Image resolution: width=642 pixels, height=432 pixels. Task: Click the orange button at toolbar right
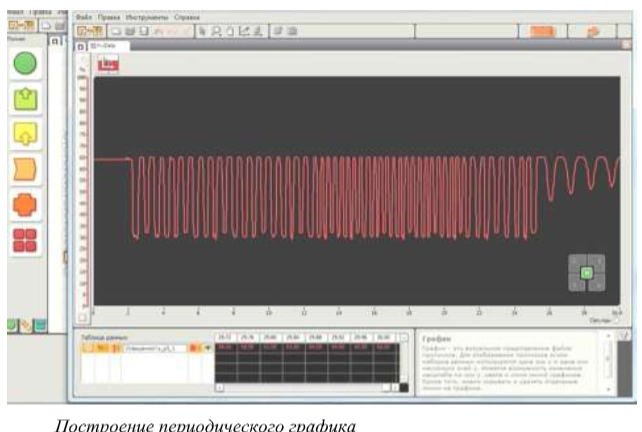[542, 31]
